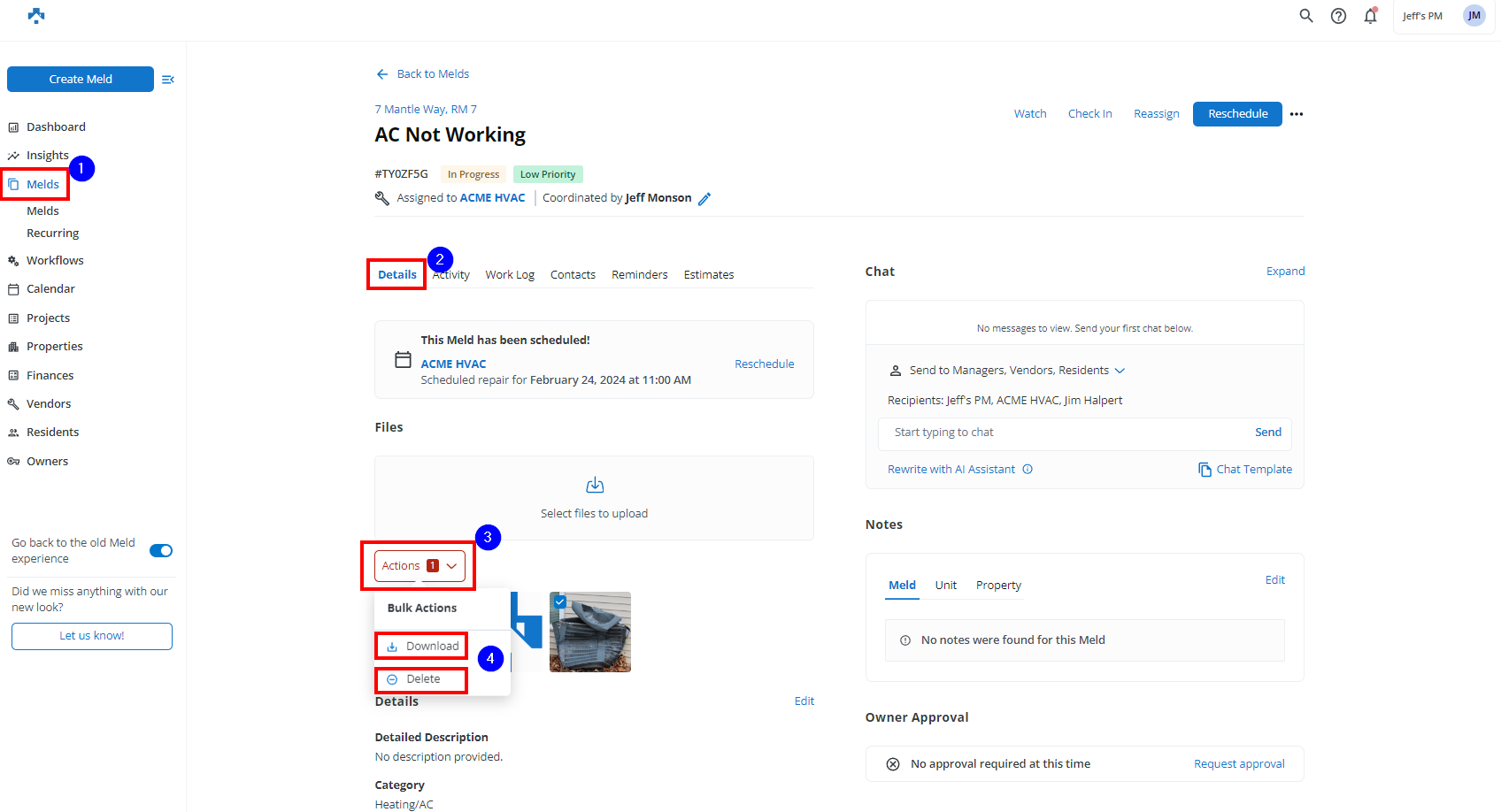
Task: Click the back arrow to Melds
Action: click(x=382, y=74)
